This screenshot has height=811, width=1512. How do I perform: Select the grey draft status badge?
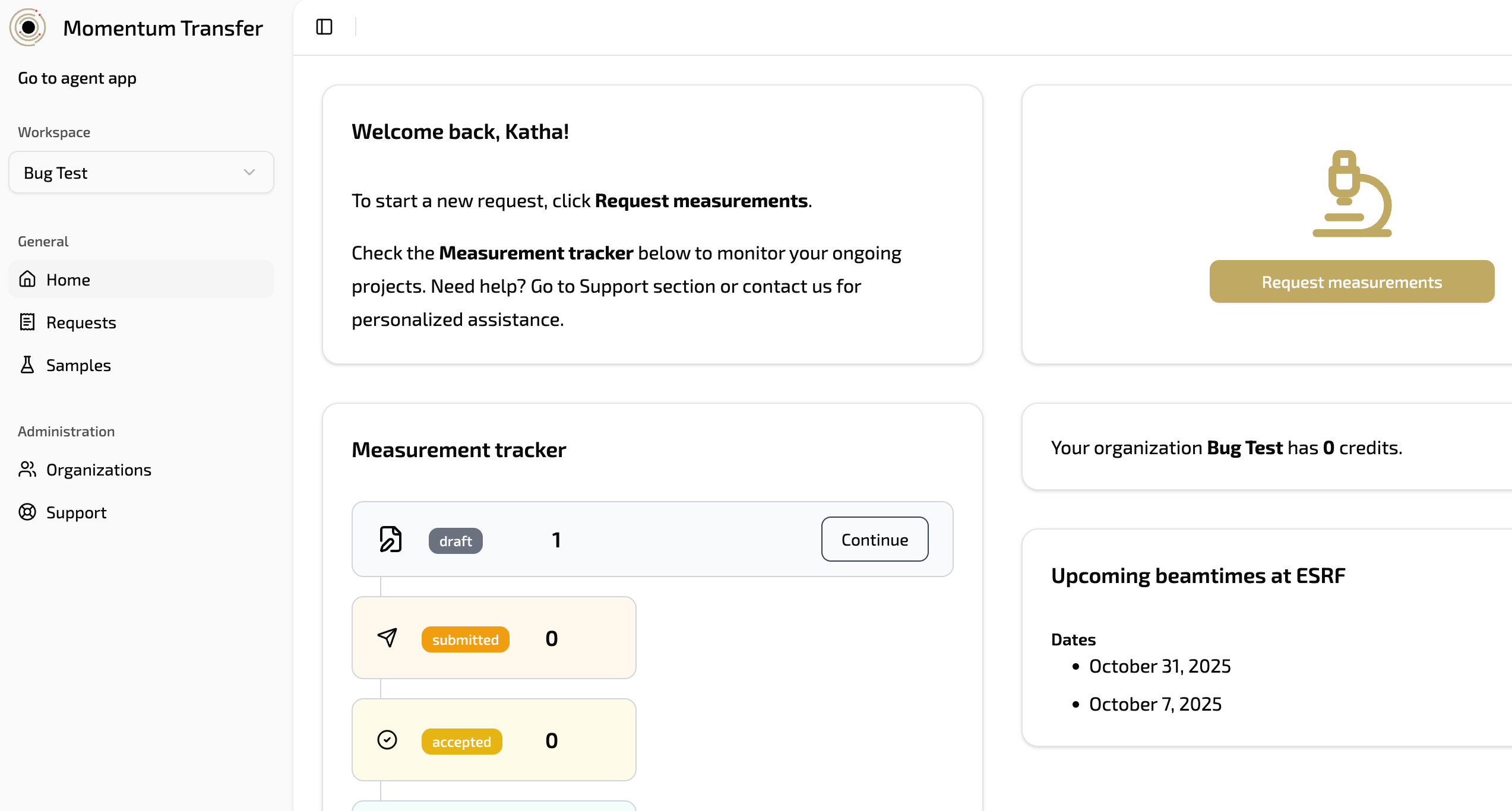[456, 541]
